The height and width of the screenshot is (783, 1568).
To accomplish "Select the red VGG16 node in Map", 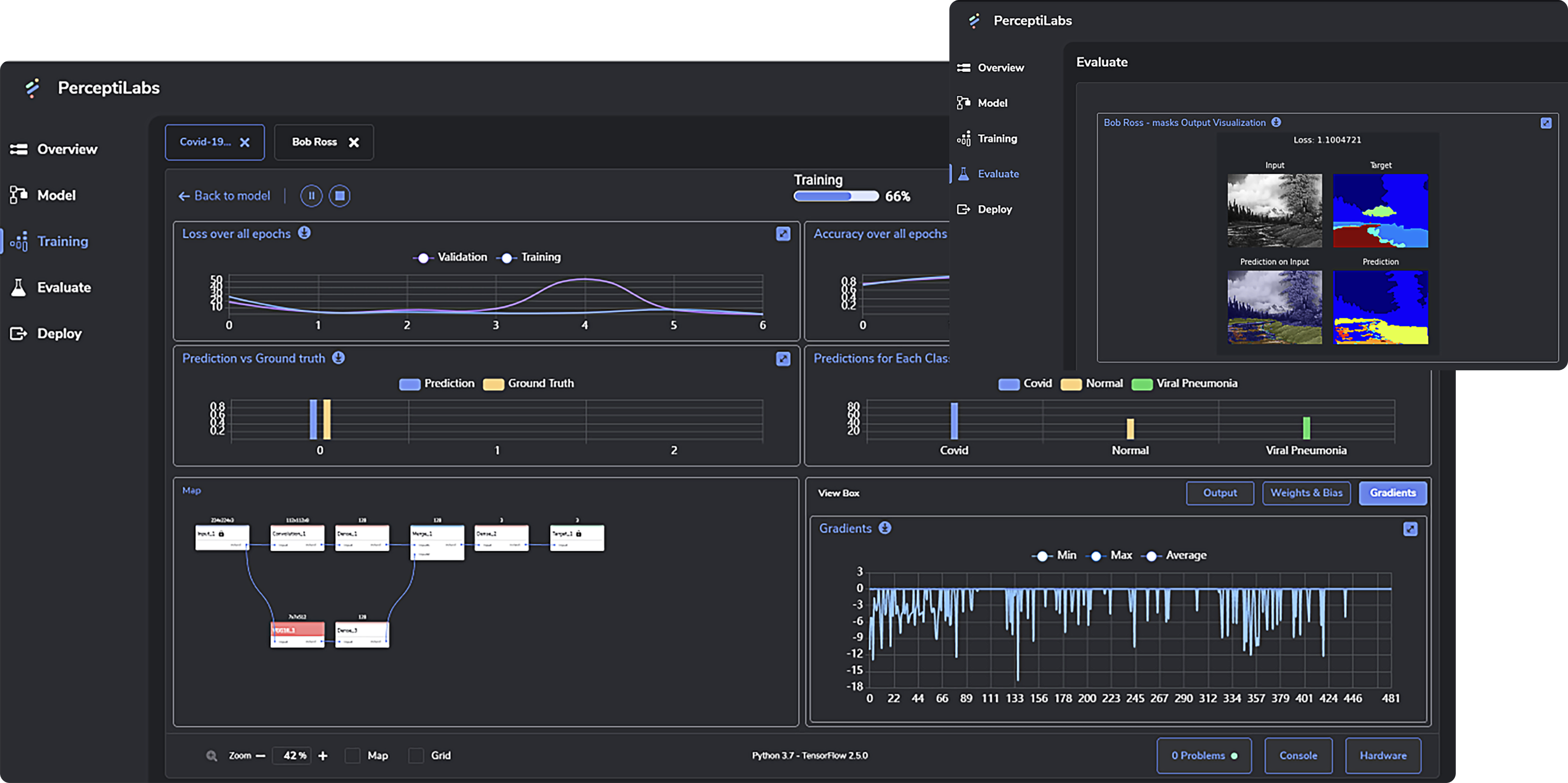I will [297, 634].
